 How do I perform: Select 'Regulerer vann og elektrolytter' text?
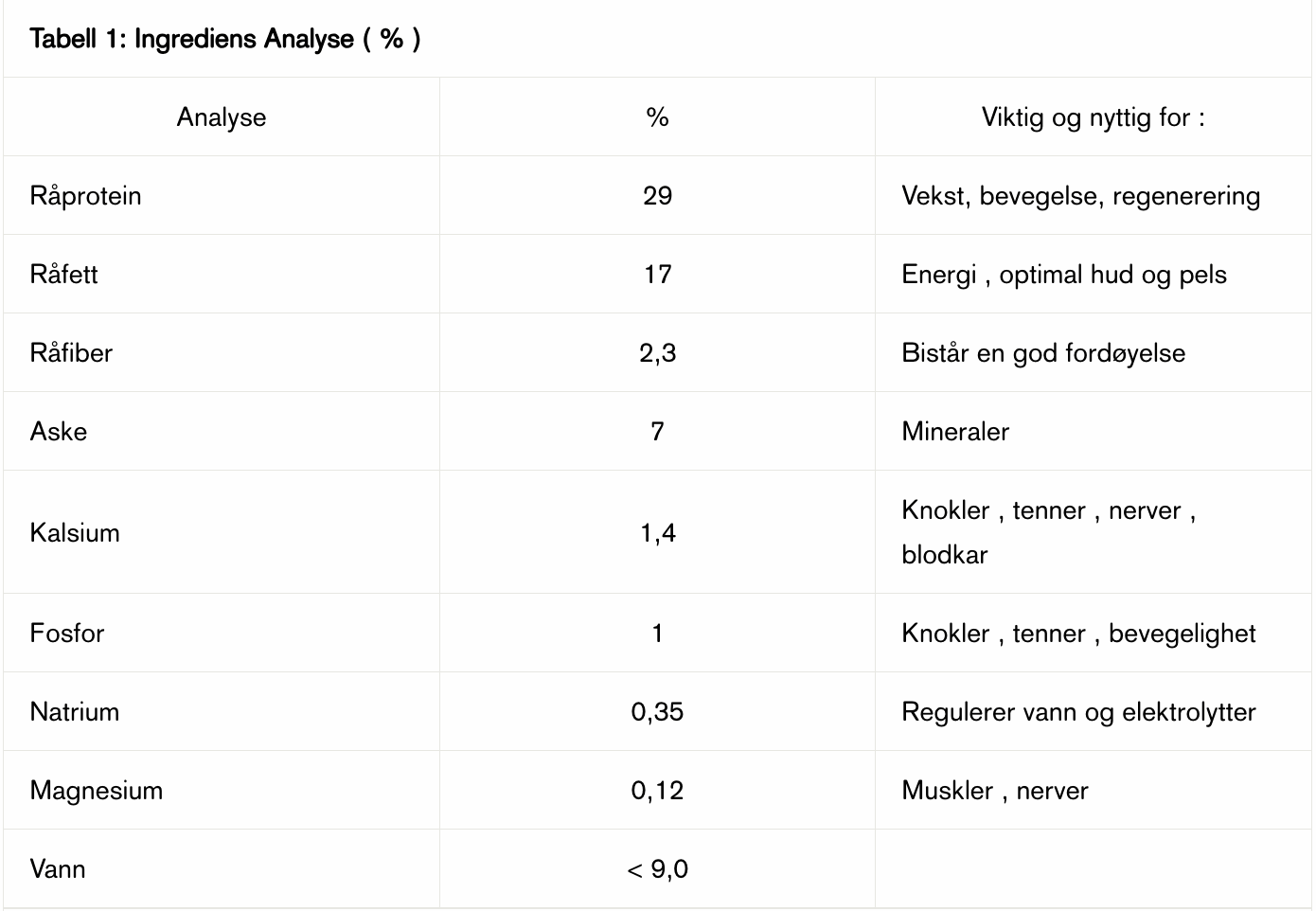tap(1078, 712)
